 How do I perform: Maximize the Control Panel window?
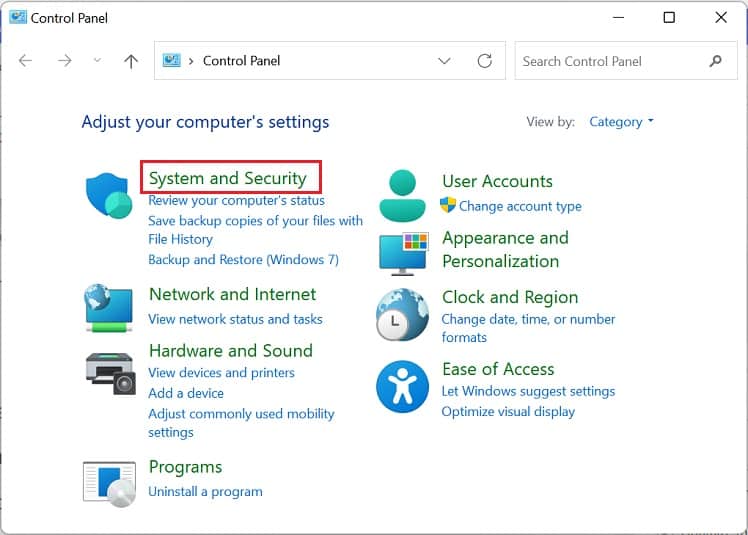tap(669, 18)
